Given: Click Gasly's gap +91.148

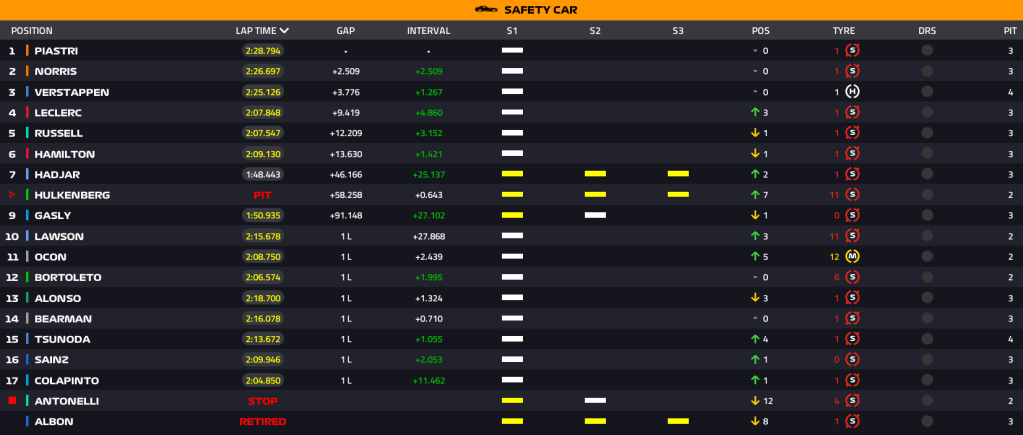Looking at the screenshot, I should point(346,215).
